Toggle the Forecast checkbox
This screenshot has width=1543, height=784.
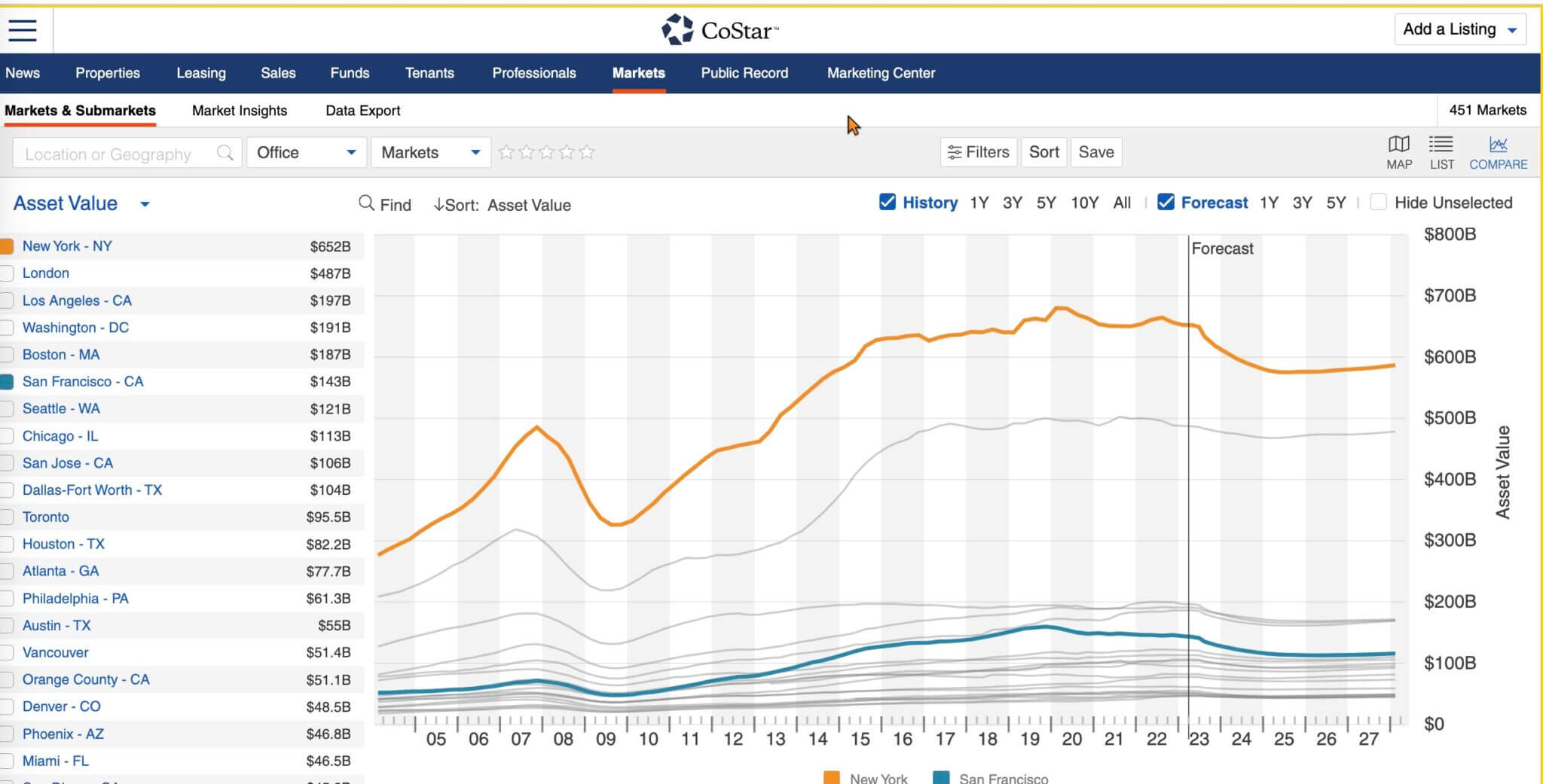pos(1166,202)
